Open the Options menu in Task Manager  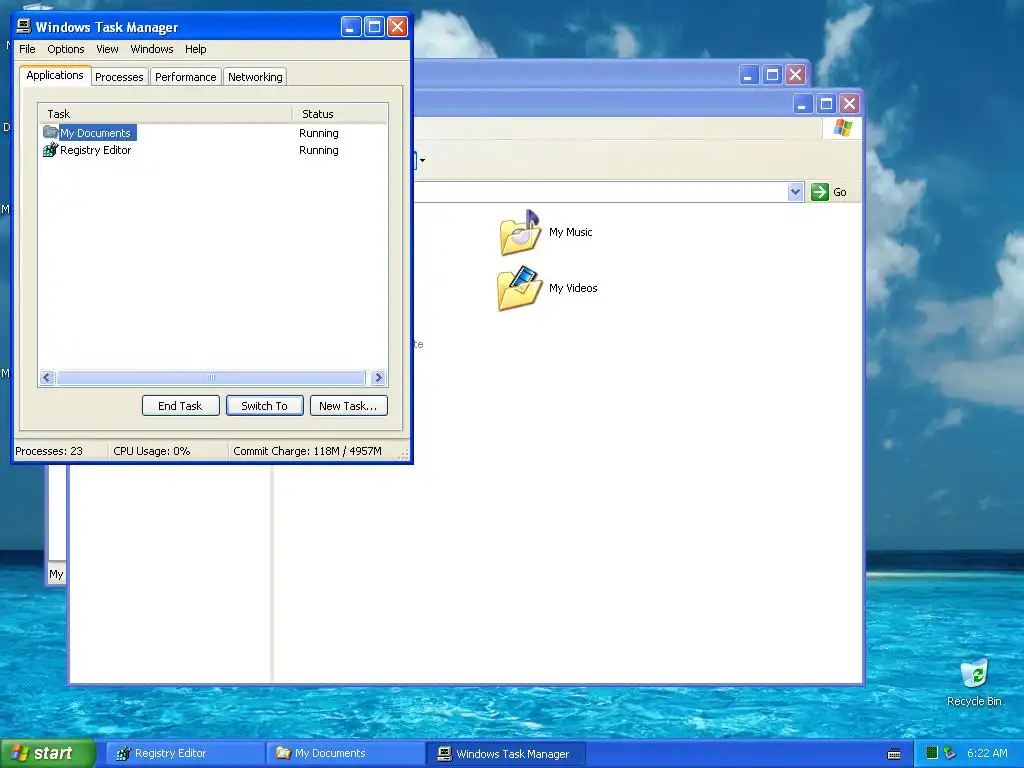pos(65,49)
